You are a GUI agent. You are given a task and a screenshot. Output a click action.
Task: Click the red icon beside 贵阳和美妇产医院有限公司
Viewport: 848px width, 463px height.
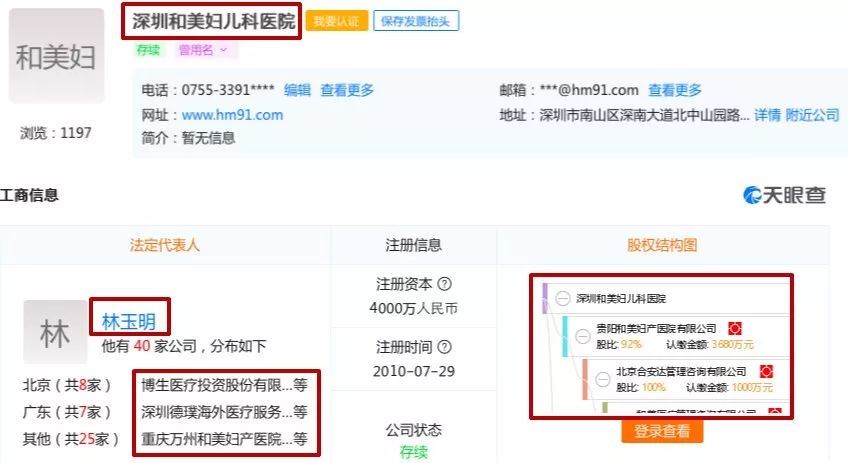(734, 328)
